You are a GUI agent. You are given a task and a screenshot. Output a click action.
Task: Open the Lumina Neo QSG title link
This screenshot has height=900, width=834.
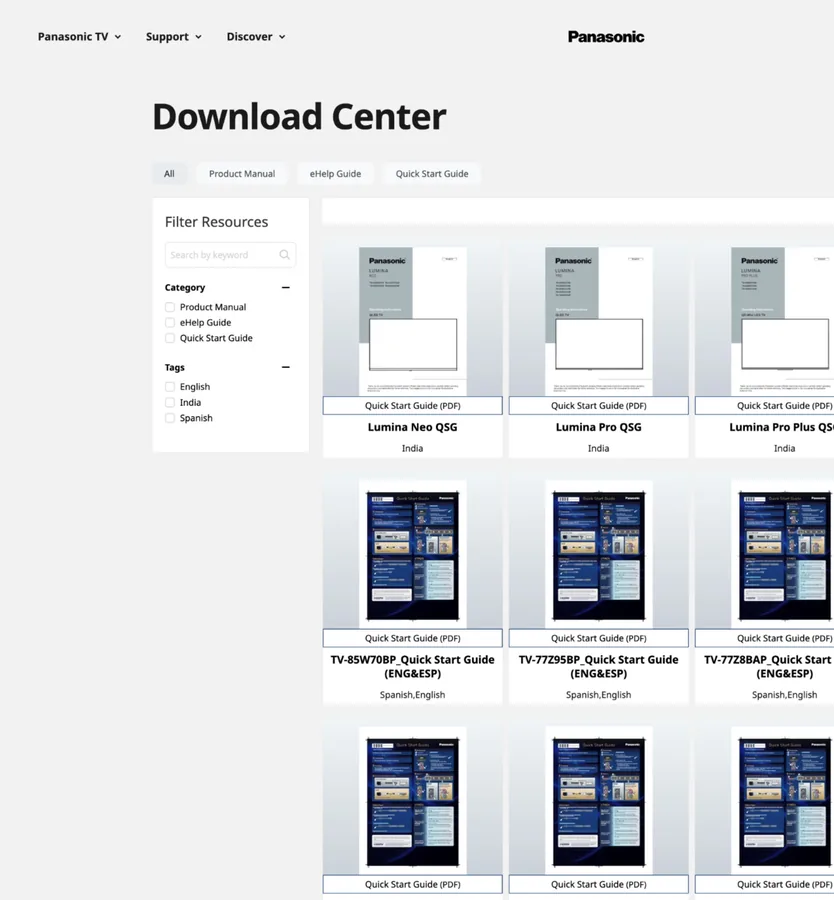[413, 427]
